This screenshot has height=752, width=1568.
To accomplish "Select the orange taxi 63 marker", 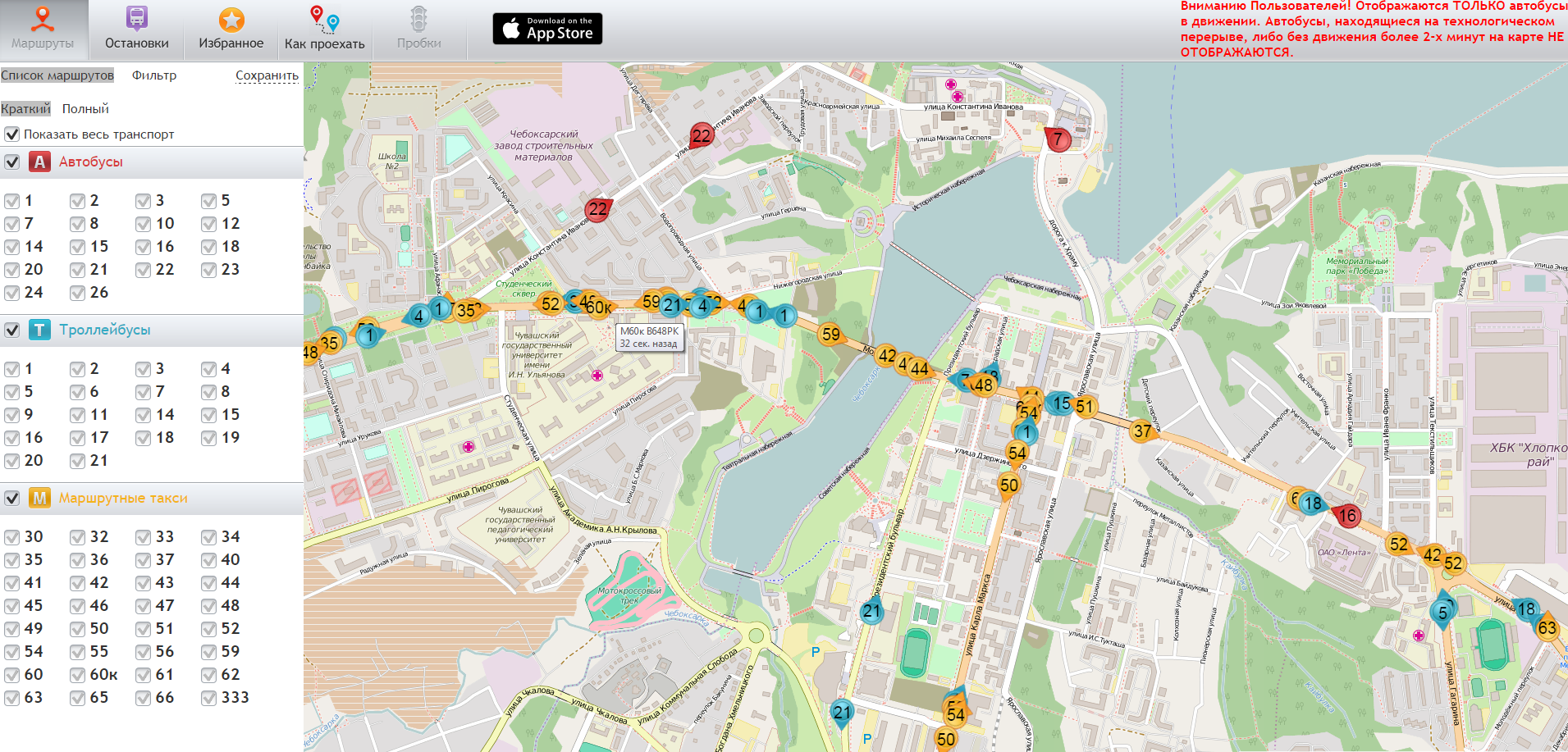I will (x=1547, y=628).
